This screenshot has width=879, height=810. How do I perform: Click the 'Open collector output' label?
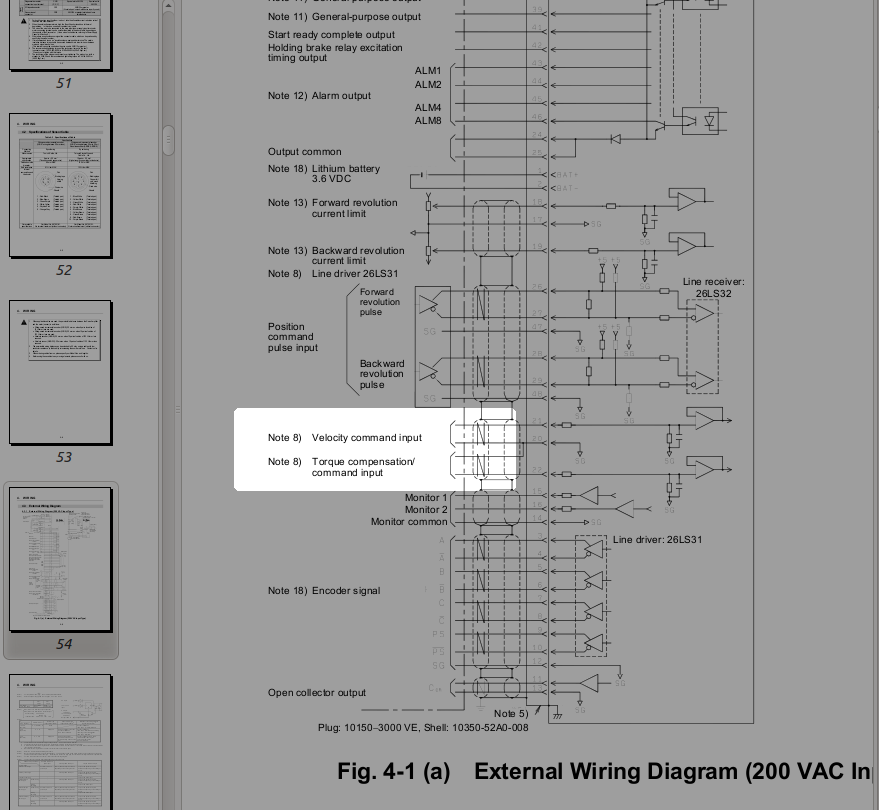coord(317,693)
